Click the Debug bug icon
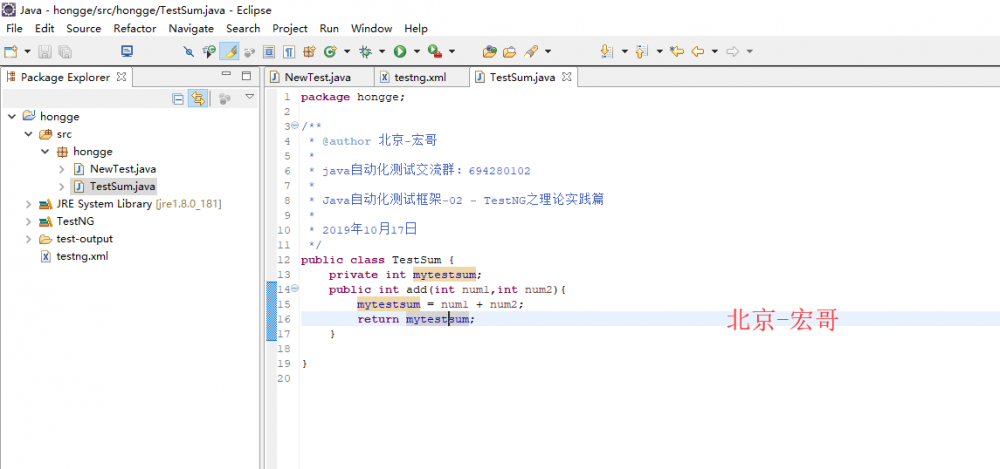The image size is (1000, 469). [366, 51]
